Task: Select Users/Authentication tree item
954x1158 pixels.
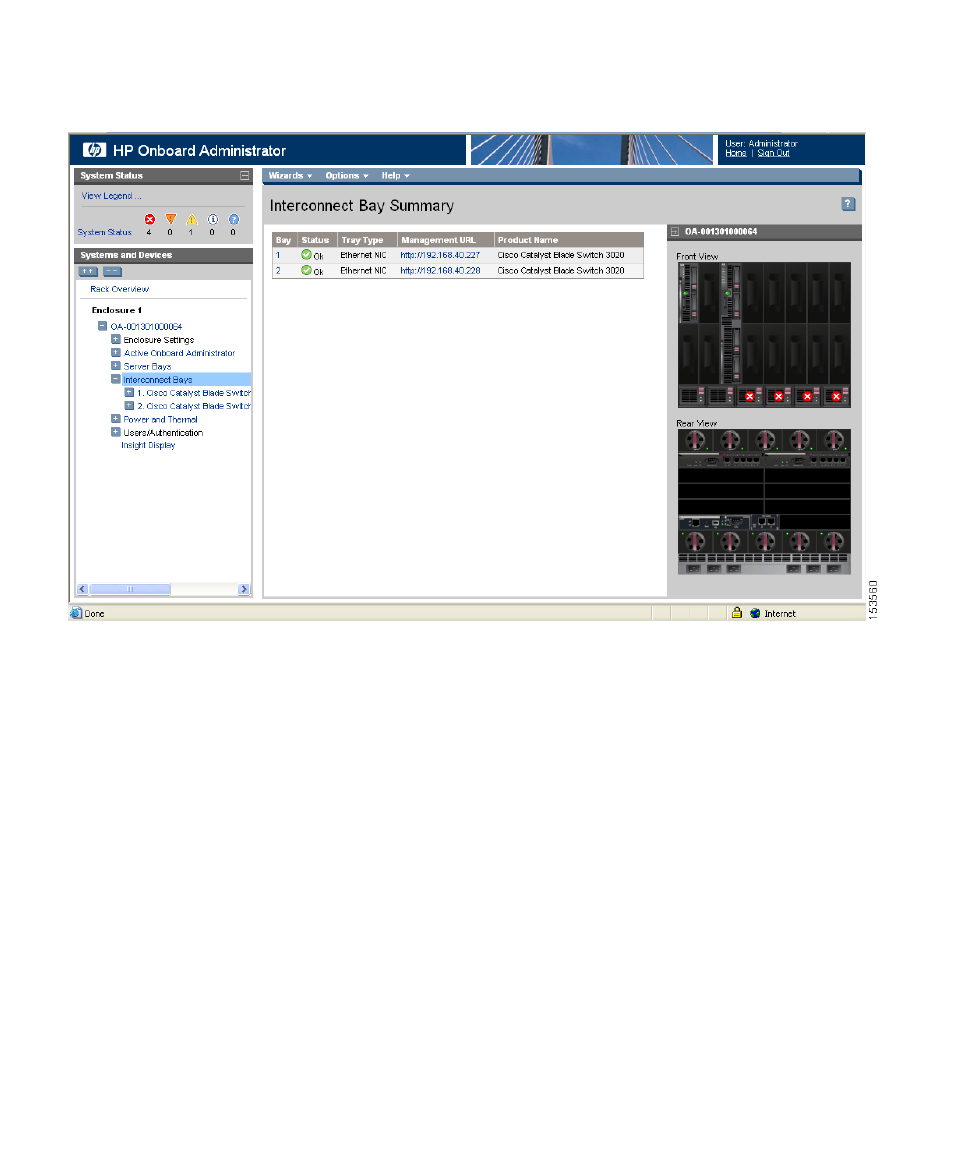Action: coord(163,433)
